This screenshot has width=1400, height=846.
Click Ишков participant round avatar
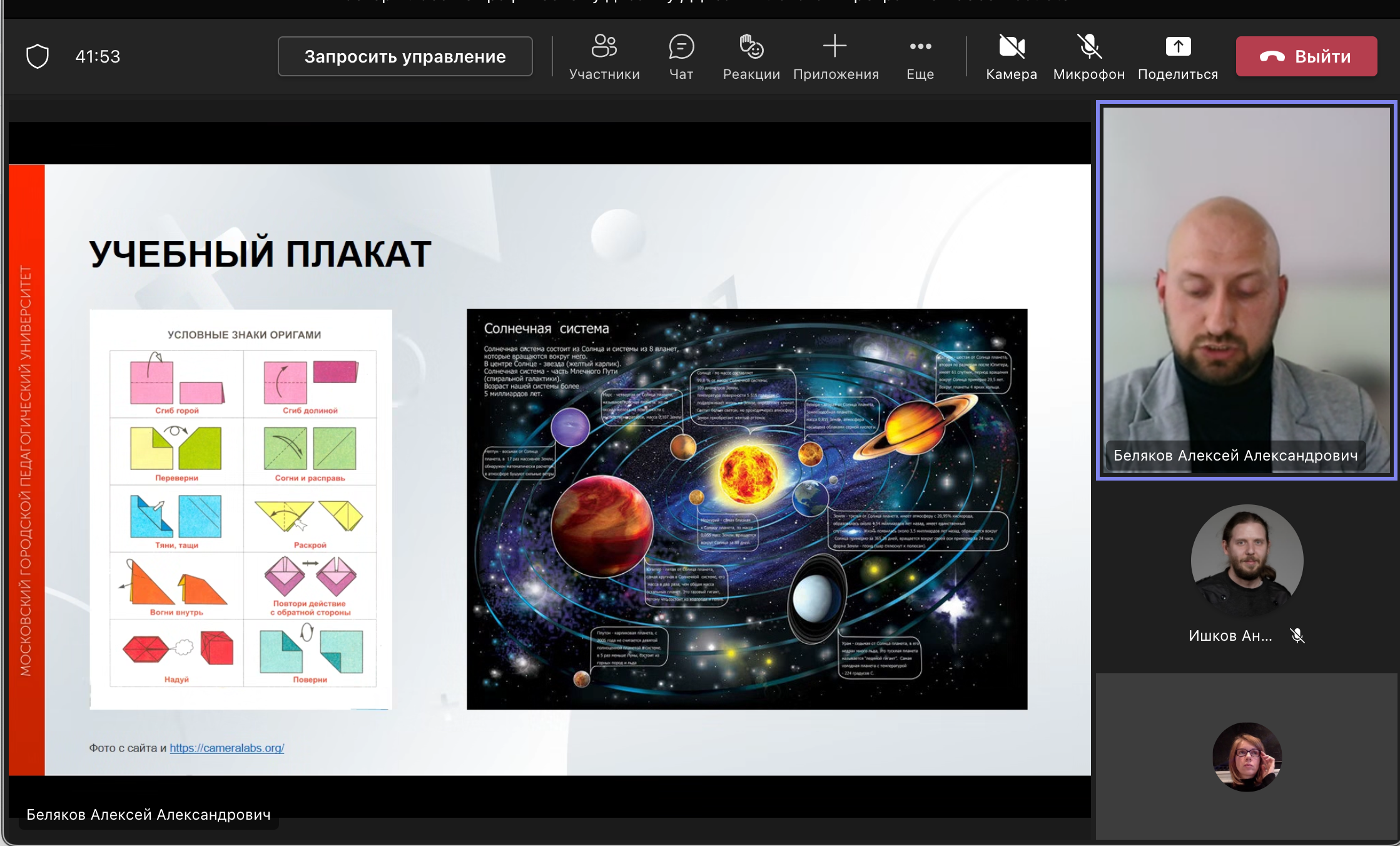tap(1247, 561)
